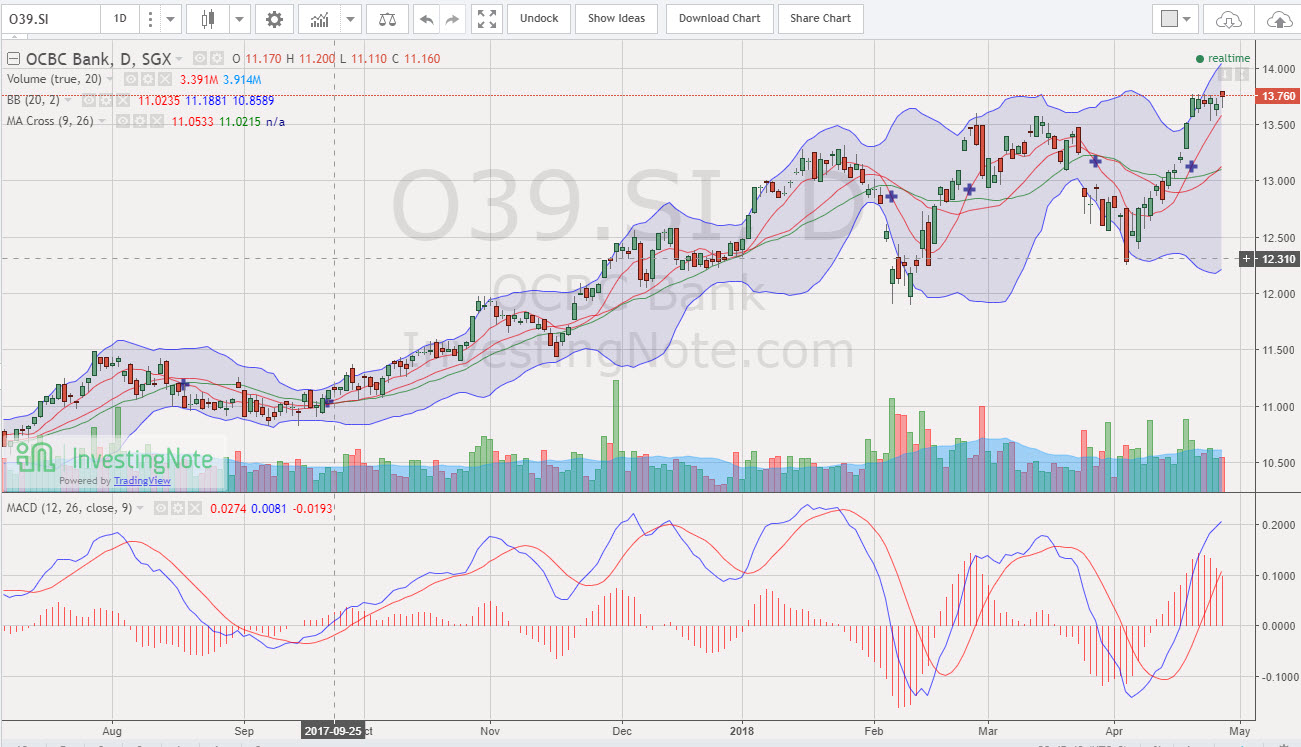This screenshot has width=1301, height=747.
Task: Collapse the OCBC Bank legend panel
Action: click(13, 58)
